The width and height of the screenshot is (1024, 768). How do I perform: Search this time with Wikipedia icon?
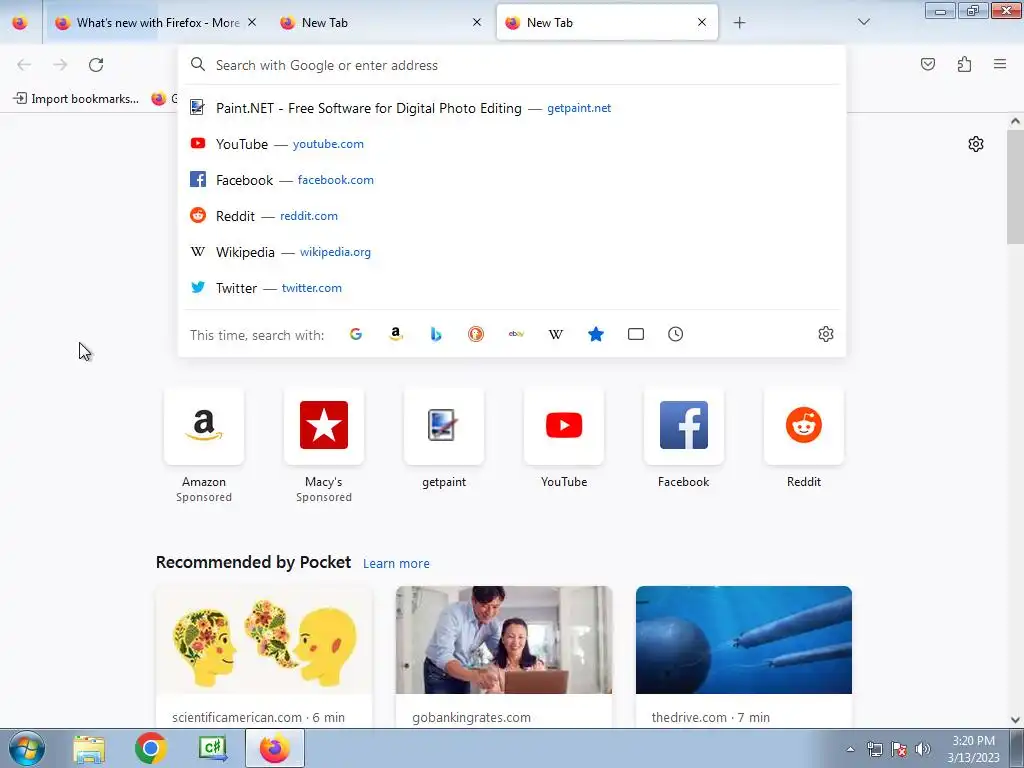click(556, 334)
